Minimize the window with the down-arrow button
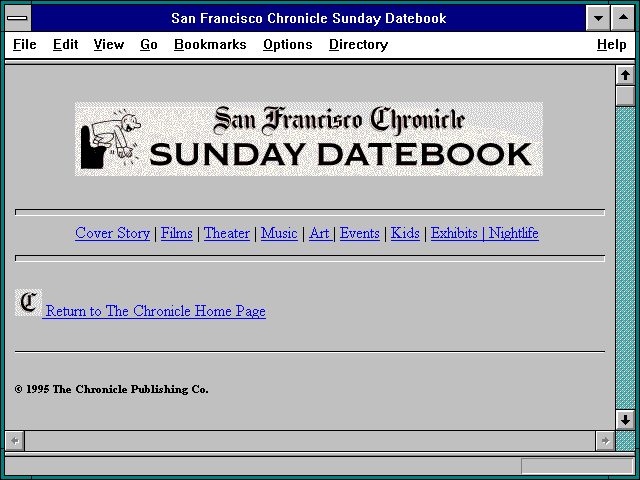The image size is (640, 480). [598, 18]
